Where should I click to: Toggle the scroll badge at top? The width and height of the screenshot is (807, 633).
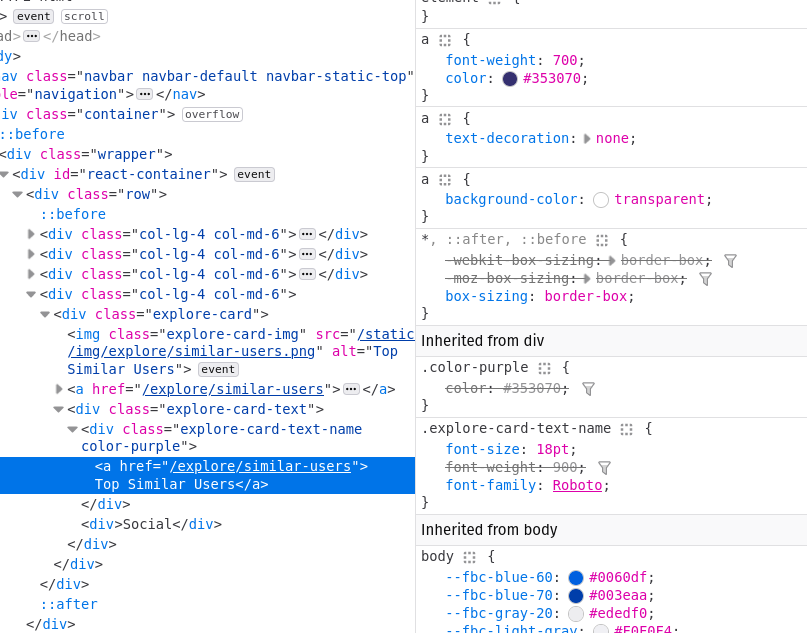click(x=84, y=16)
